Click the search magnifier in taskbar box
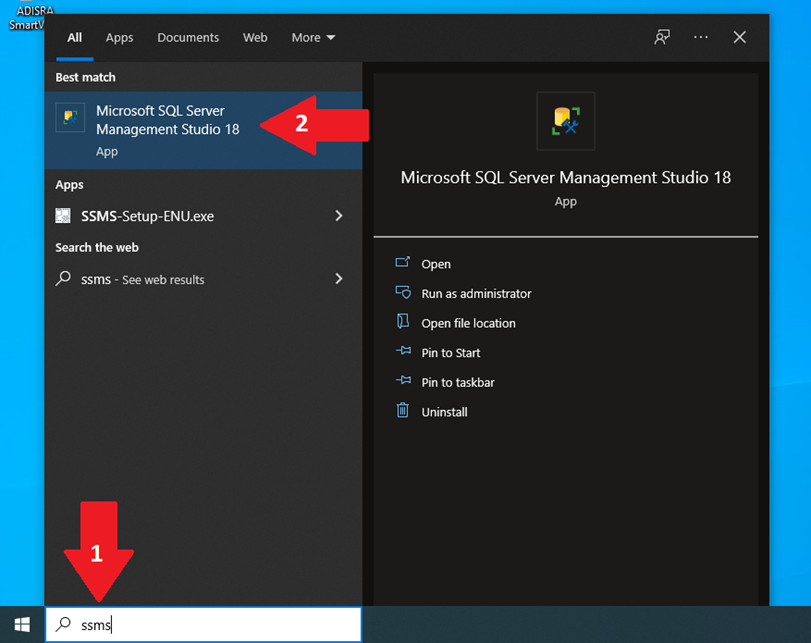This screenshot has height=643, width=811. 63,624
